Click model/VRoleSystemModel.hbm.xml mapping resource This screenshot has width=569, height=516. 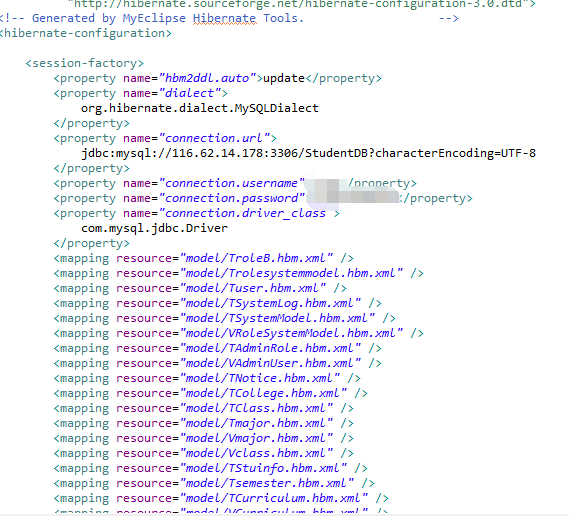[x=291, y=333]
